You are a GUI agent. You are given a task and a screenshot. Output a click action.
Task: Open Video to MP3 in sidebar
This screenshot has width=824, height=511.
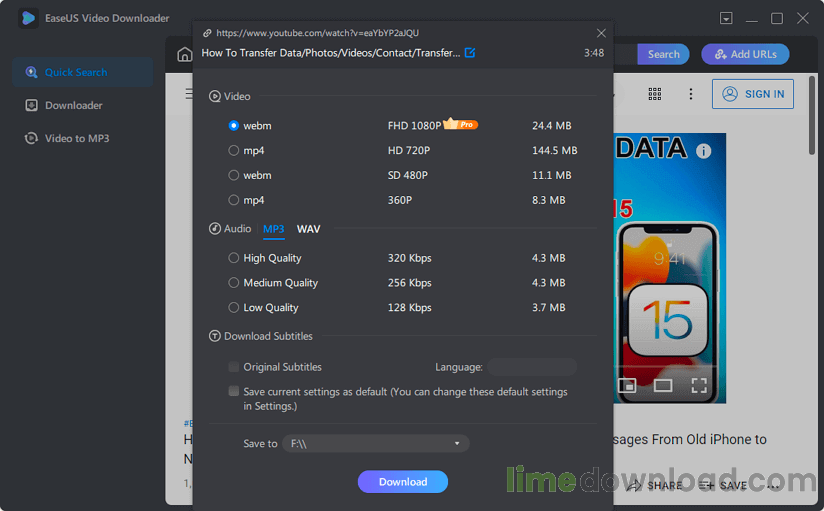click(x=76, y=138)
